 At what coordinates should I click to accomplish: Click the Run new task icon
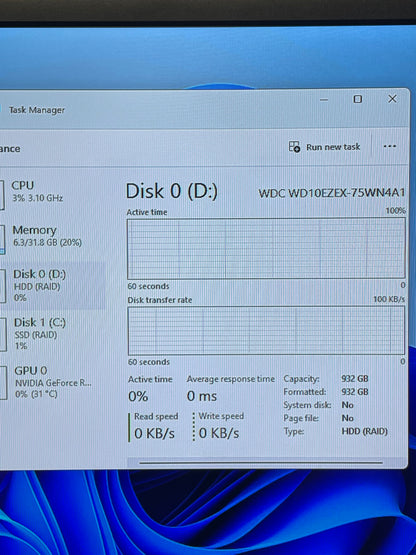coord(294,147)
